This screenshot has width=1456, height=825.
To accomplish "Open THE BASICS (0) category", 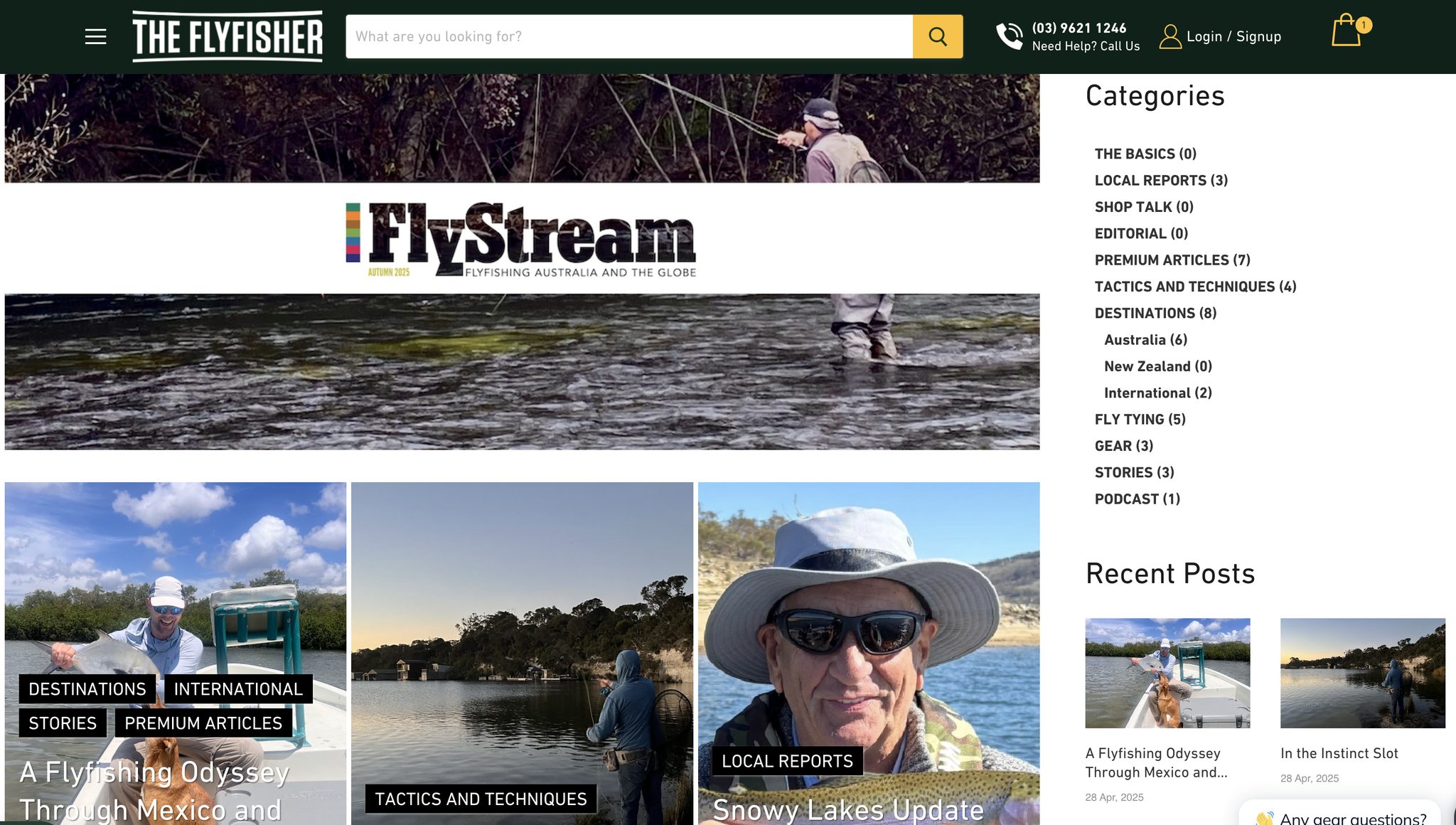I will coord(1145,154).
